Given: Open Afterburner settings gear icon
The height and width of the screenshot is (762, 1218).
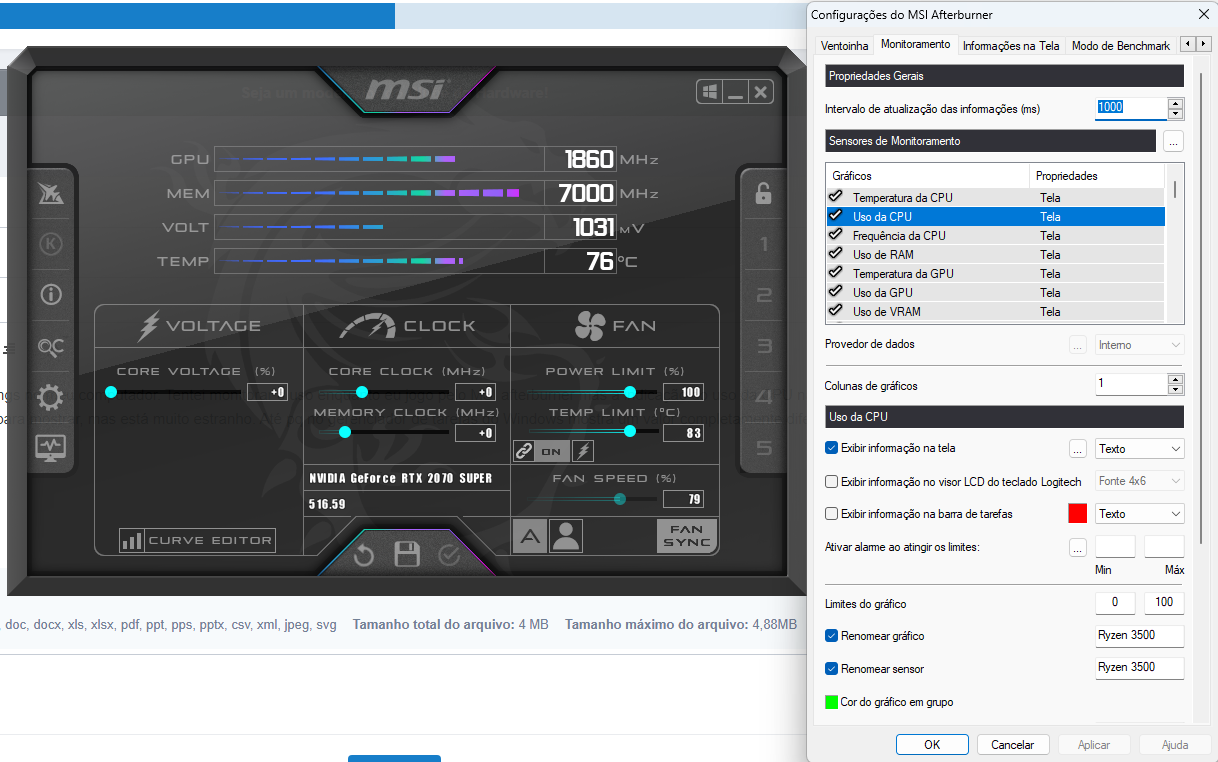Looking at the screenshot, I should [50, 397].
